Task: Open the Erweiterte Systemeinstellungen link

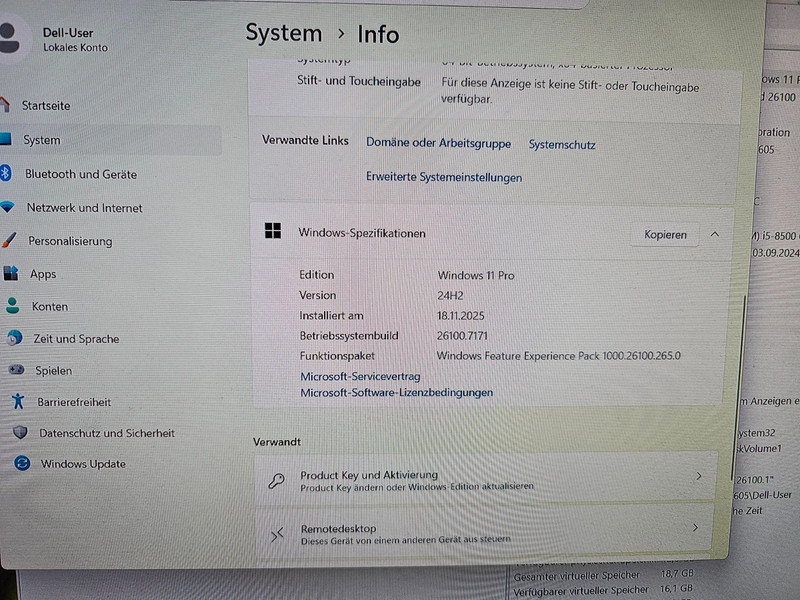Action: coord(444,178)
